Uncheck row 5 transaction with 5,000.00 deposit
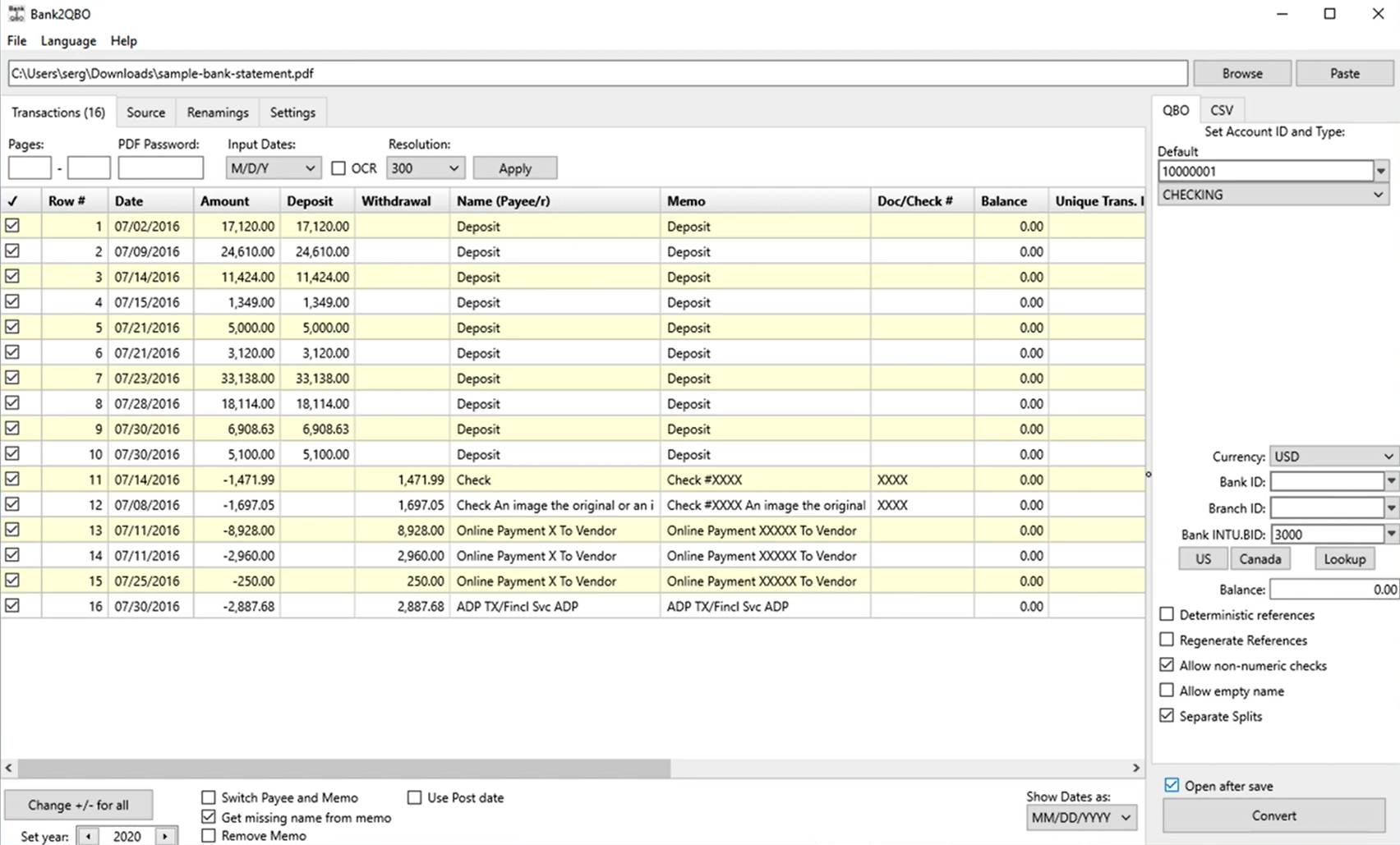 tap(12, 327)
